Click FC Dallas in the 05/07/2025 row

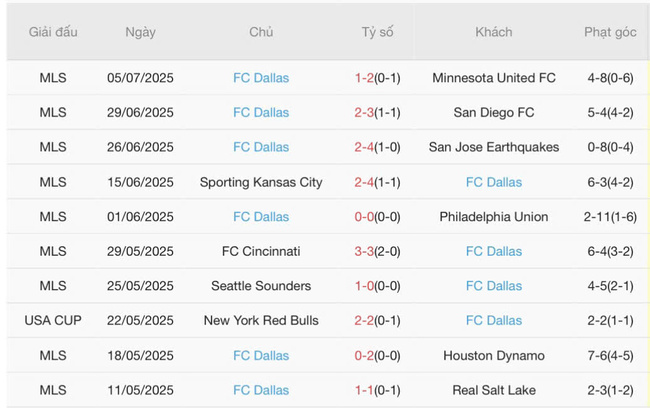(261, 78)
